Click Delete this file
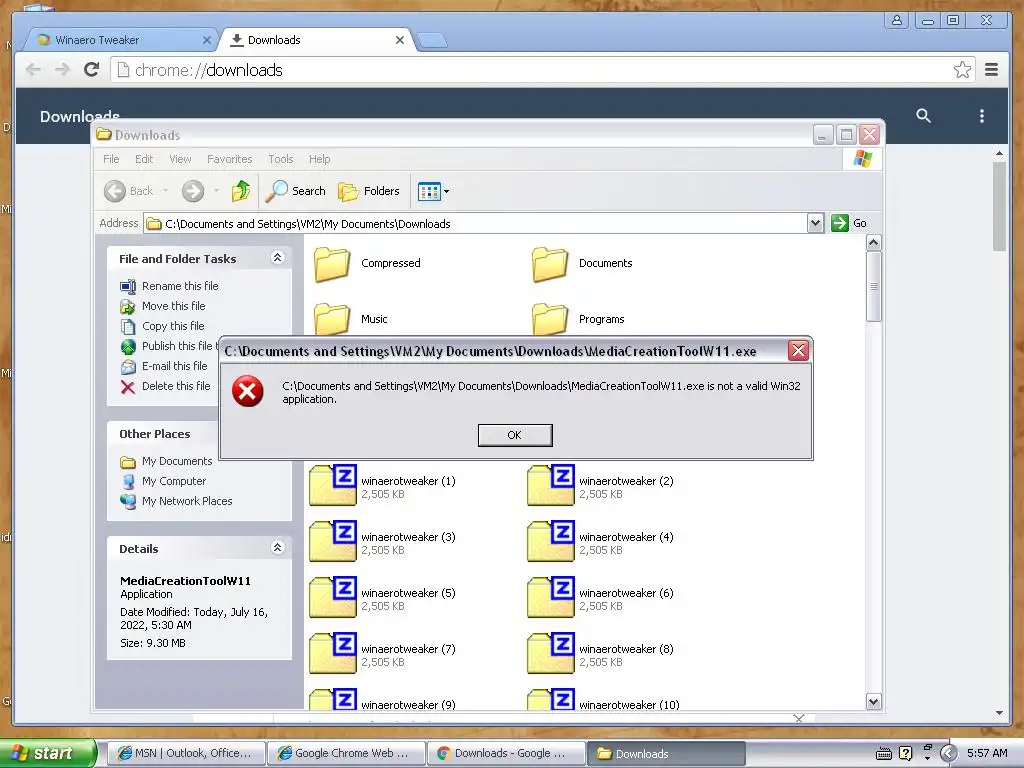 pos(165,387)
